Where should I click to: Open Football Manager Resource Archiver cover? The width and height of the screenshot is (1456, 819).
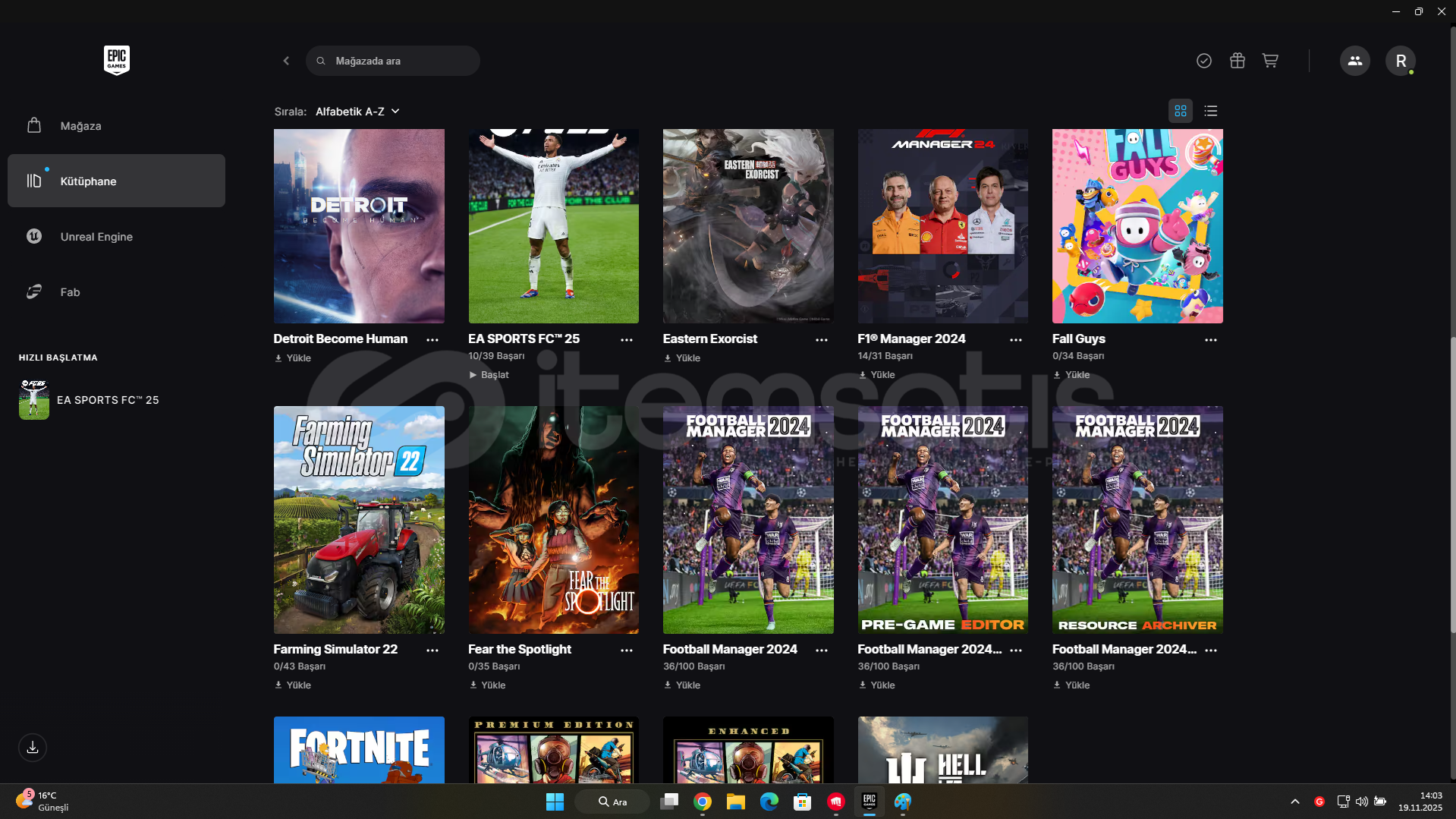[1137, 520]
